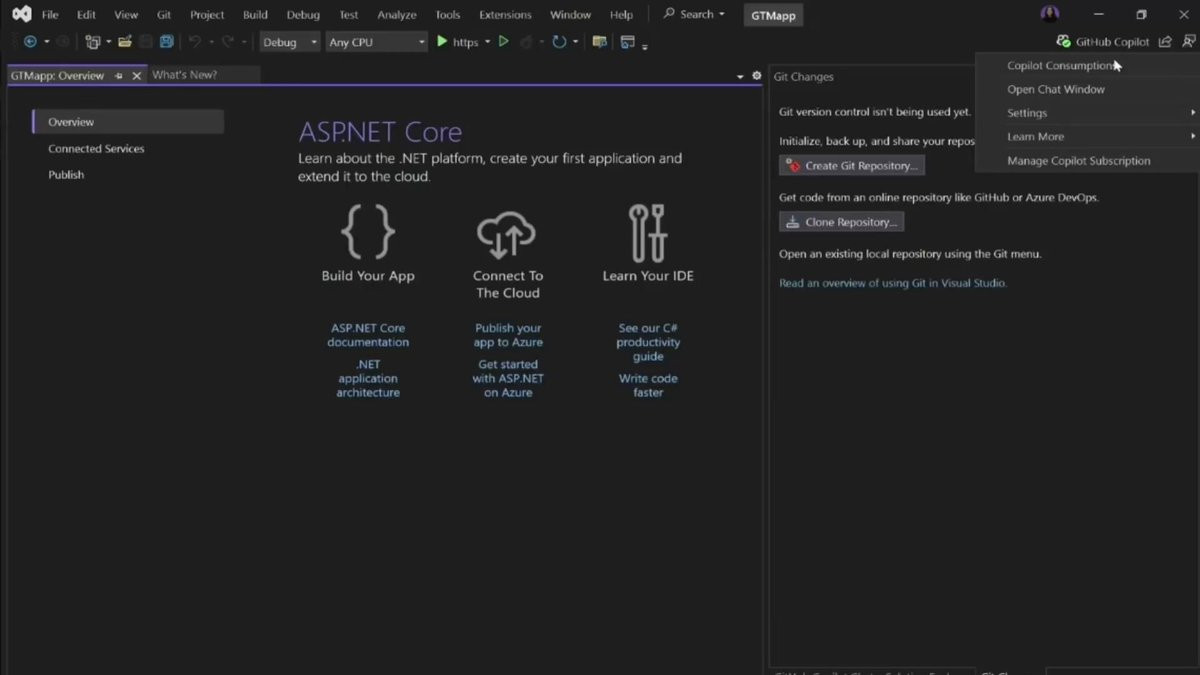Open the View menu

click(x=126, y=15)
